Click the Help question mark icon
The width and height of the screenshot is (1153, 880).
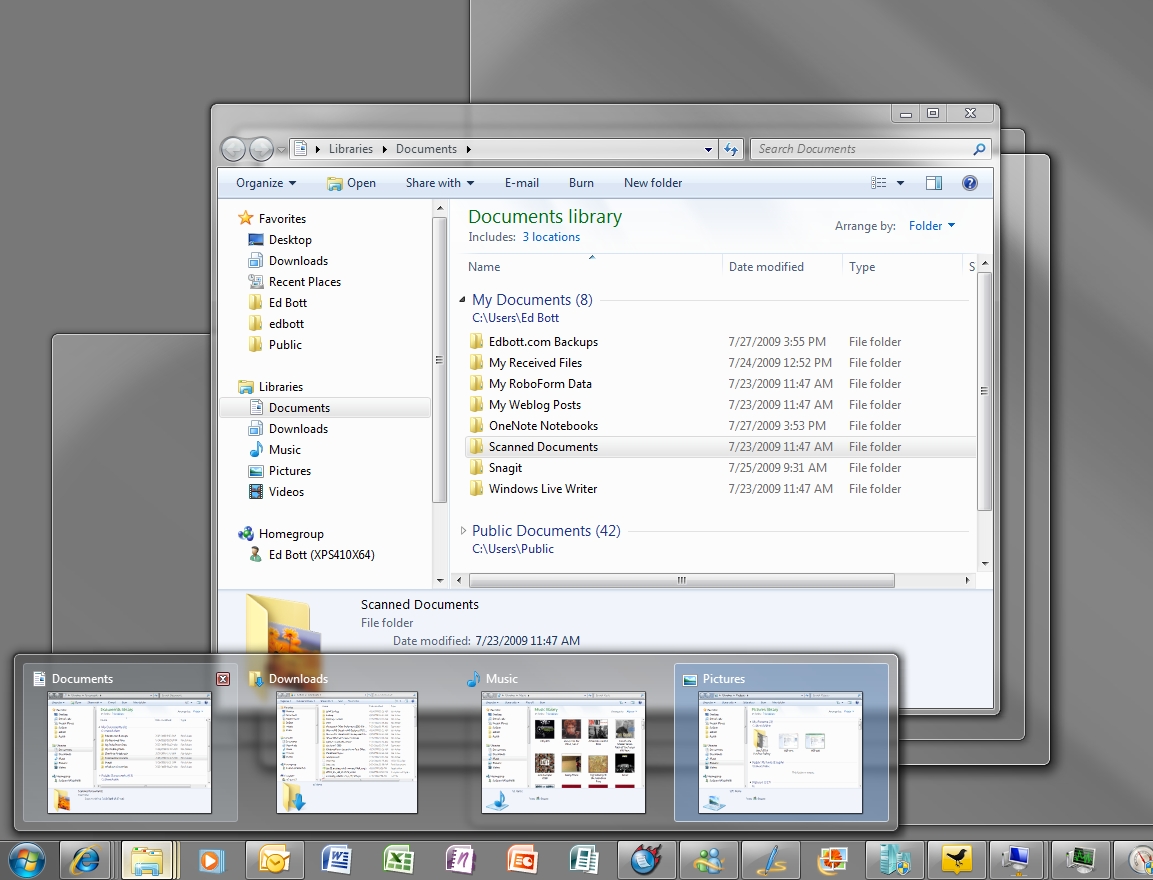click(x=969, y=183)
